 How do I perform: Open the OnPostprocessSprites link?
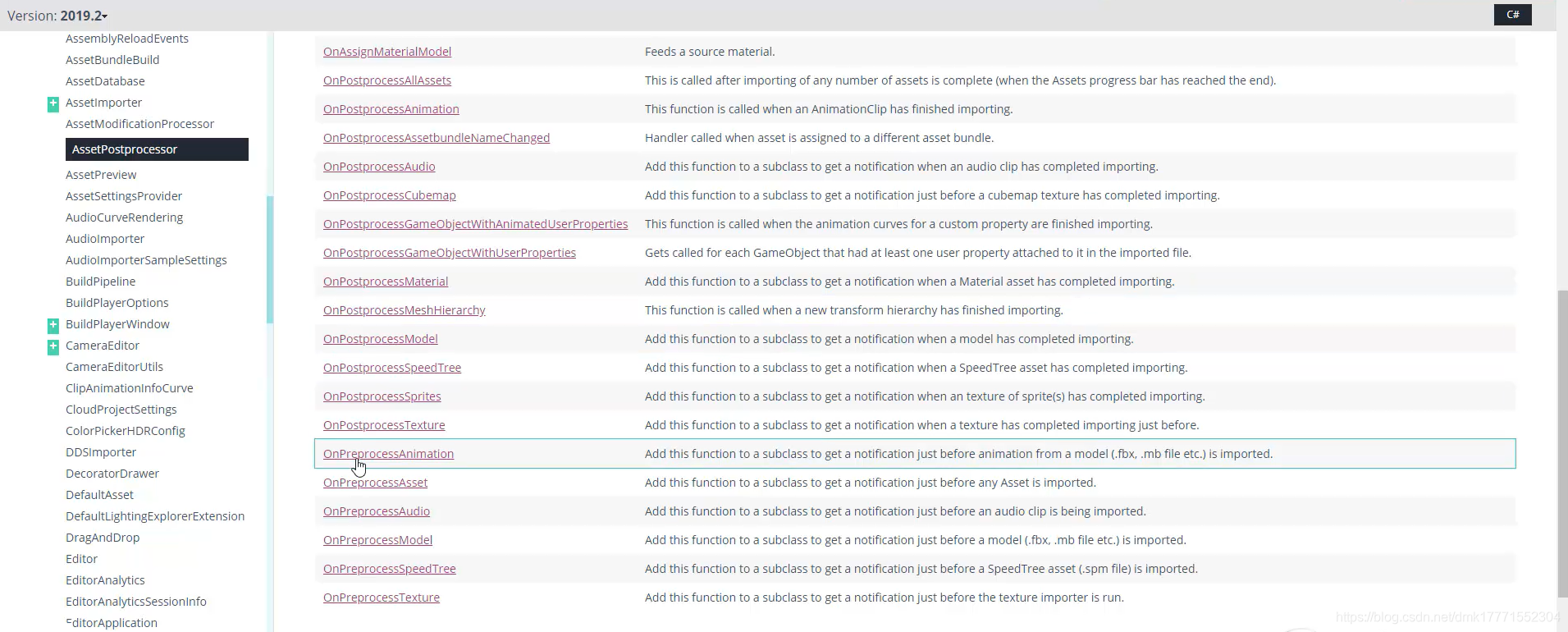click(x=382, y=396)
